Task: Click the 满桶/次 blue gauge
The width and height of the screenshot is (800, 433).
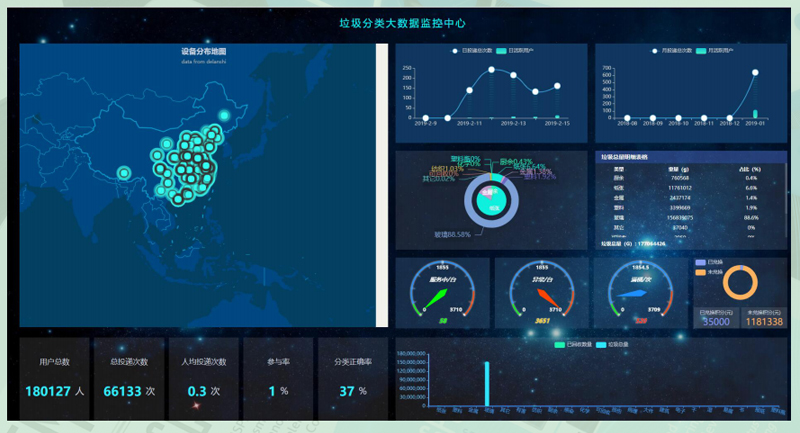Action: pyautogui.click(x=640, y=292)
